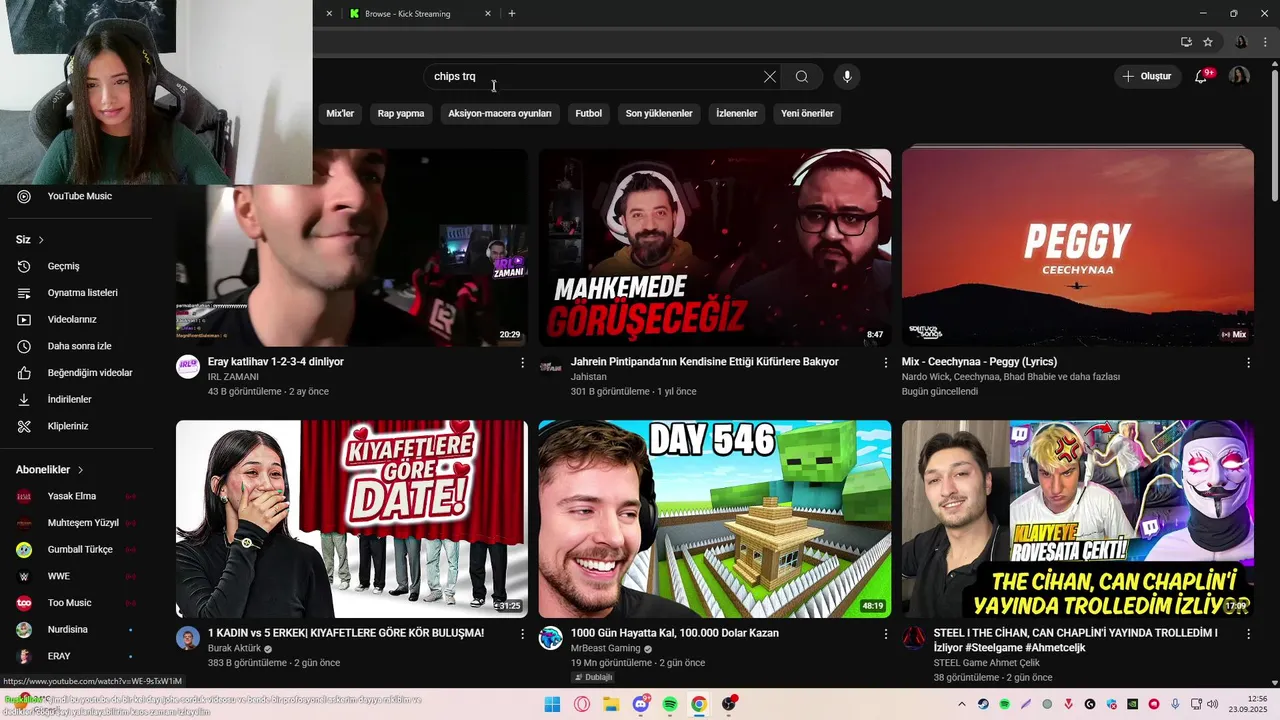The height and width of the screenshot is (720, 1280).
Task: Open the Geçmiş history icon
Action: pyautogui.click(x=24, y=266)
